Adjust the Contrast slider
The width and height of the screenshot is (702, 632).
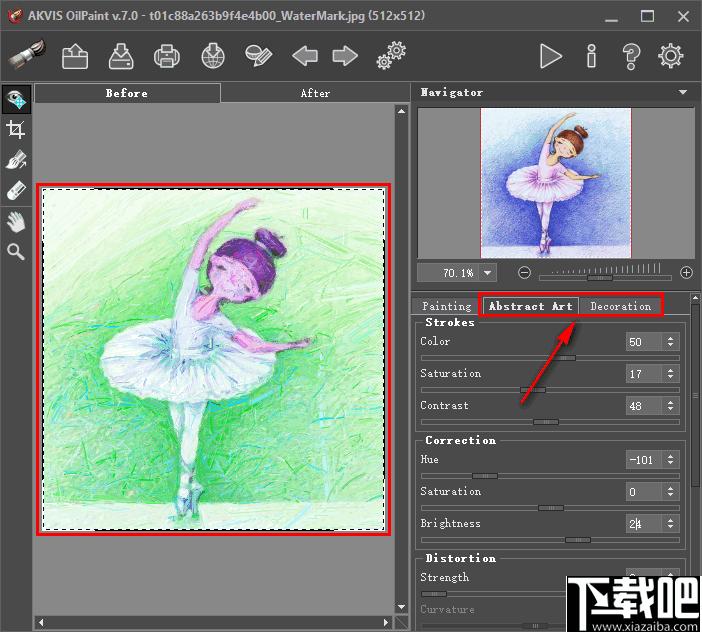(550, 422)
